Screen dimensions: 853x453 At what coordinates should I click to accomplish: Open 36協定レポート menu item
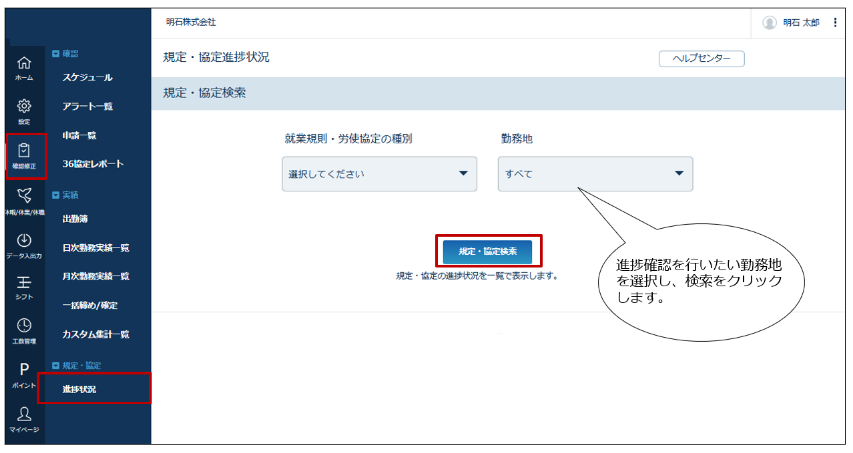[x=93, y=164]
